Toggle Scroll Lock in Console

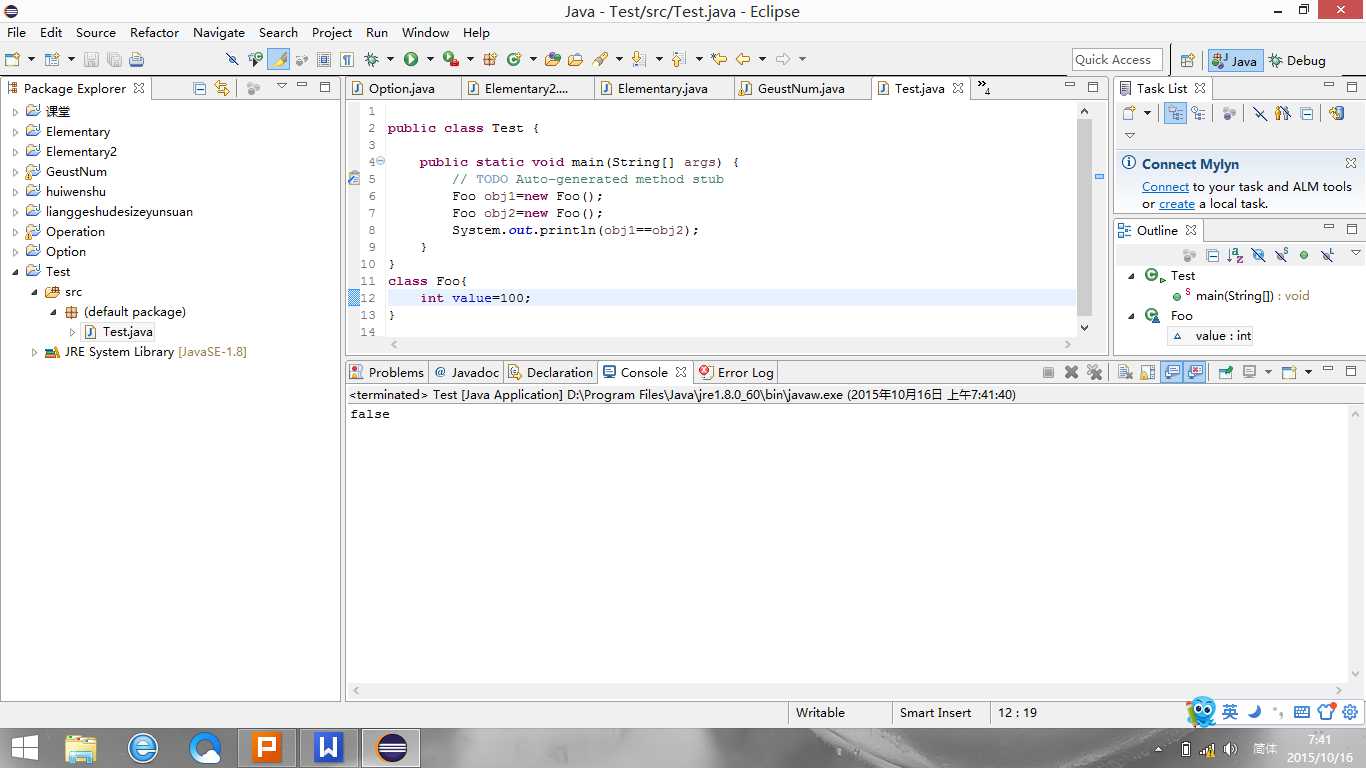1147,372
